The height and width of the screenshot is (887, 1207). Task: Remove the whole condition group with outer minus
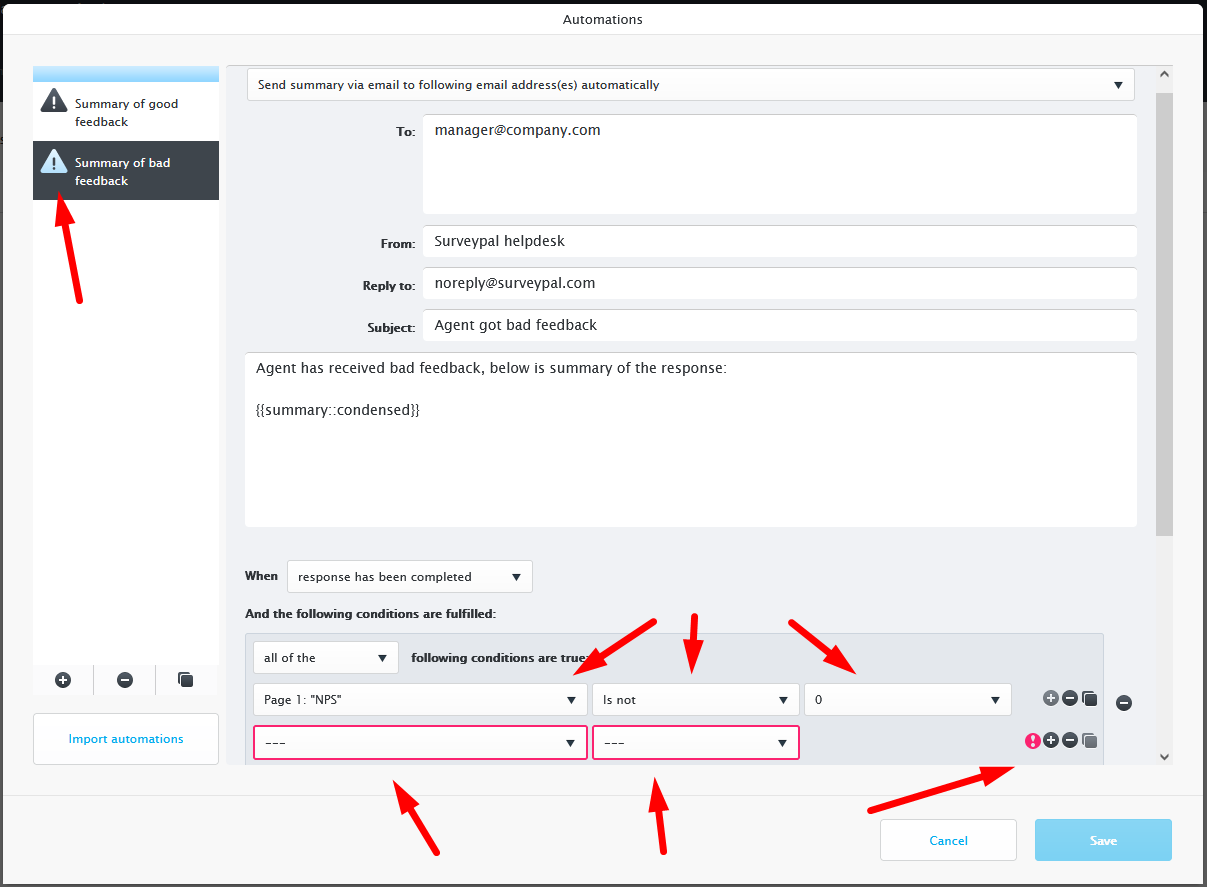tap(1124, 703)
